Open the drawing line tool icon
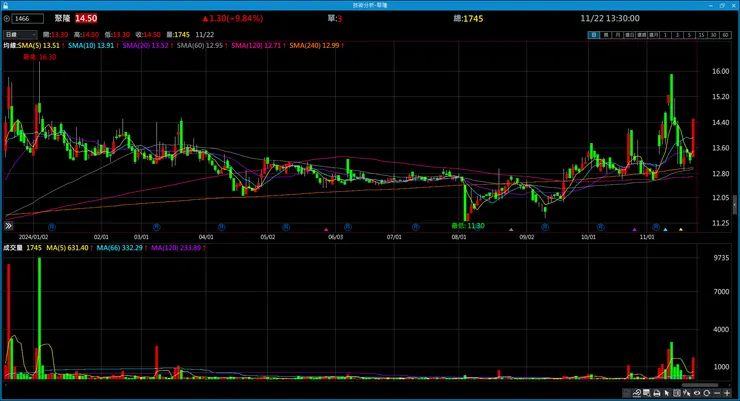 coord(637,393)
